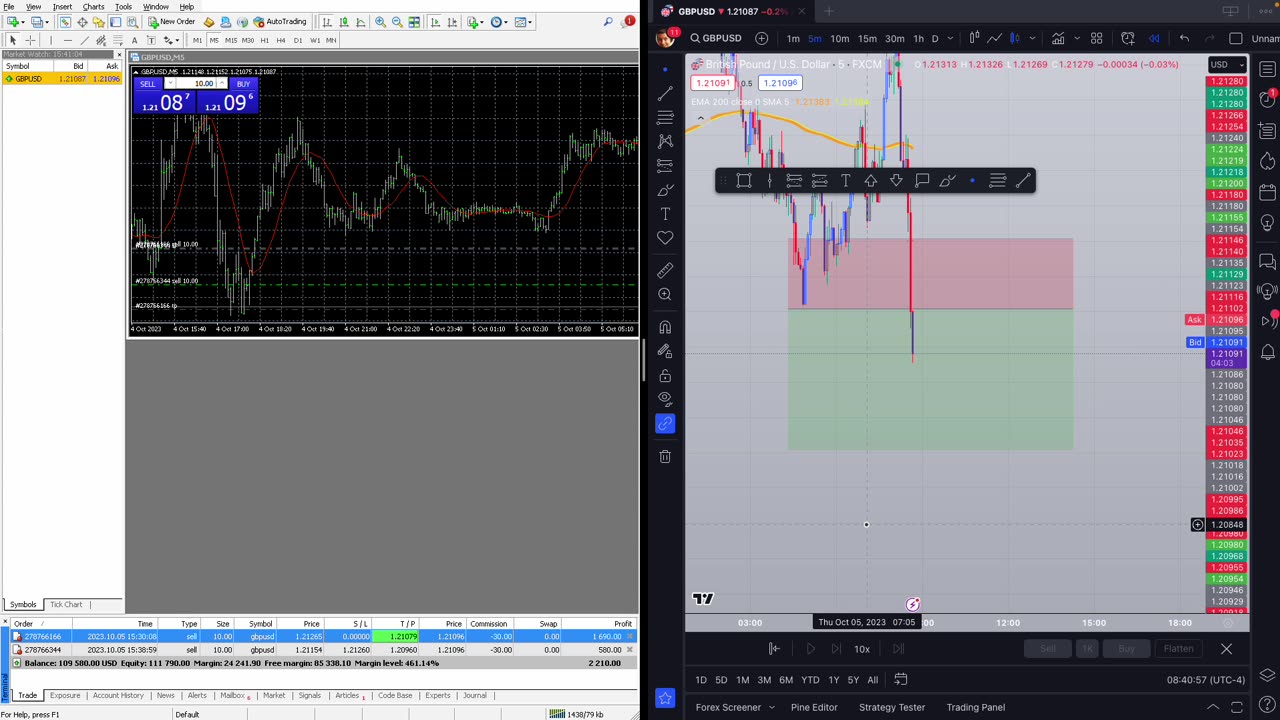Click the 10x replay speed control
Image resolution: width=1280 pixels, height=720 pixels.
[x=862, y=649]
